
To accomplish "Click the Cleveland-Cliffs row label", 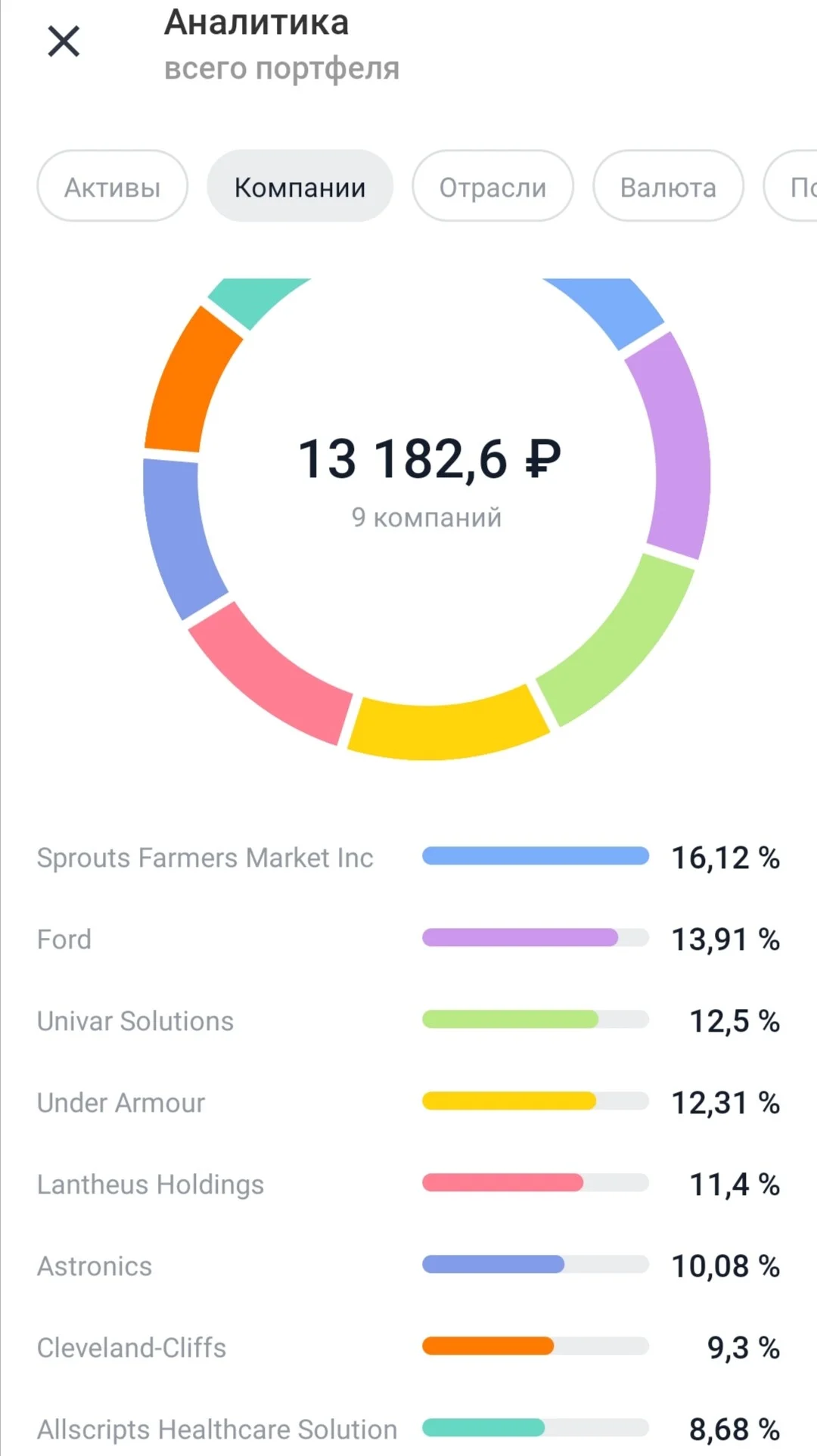I will (x=132, y=1348).
